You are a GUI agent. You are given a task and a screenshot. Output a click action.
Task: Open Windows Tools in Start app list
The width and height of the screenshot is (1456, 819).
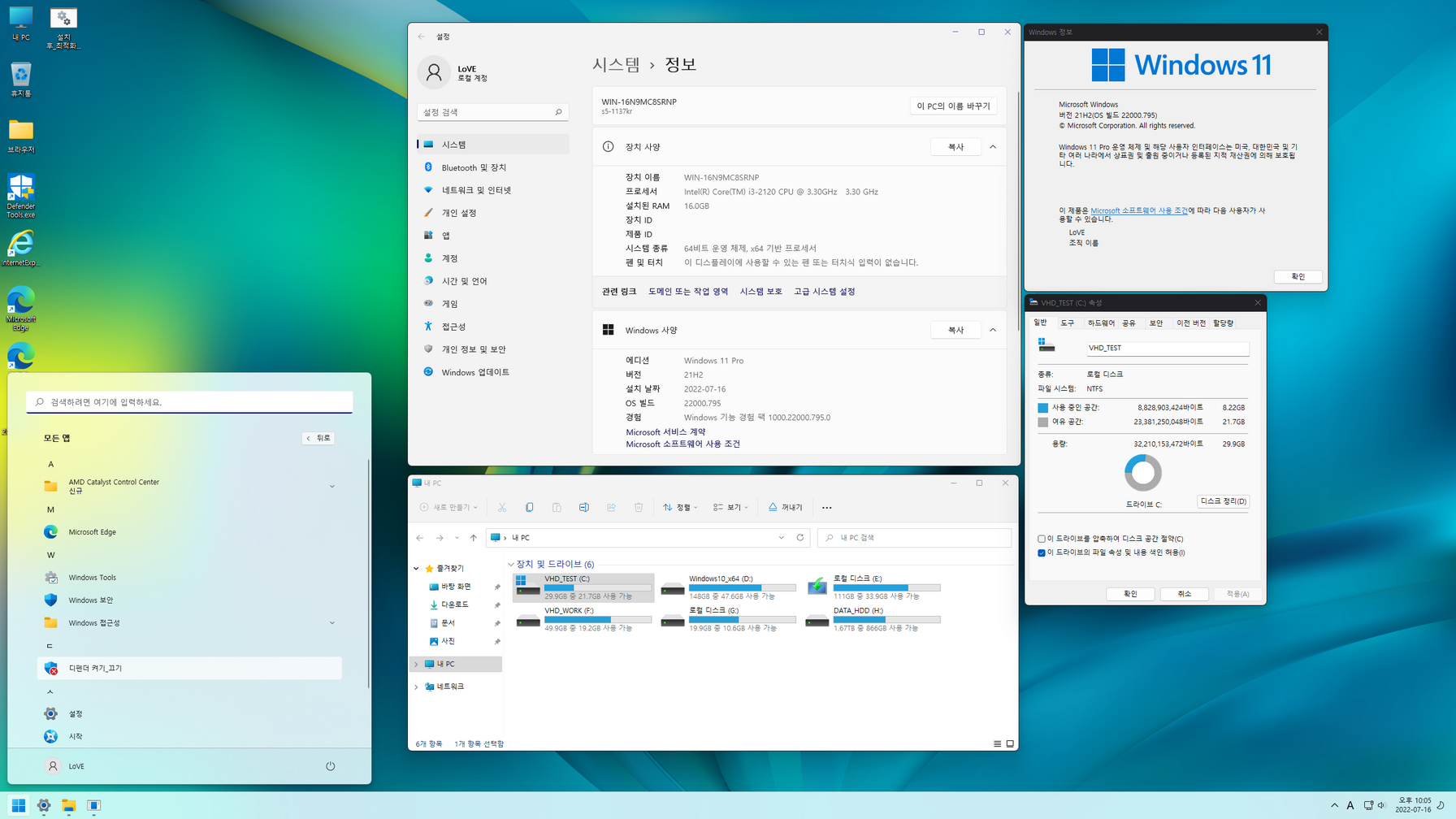click(x=189, y=578)
